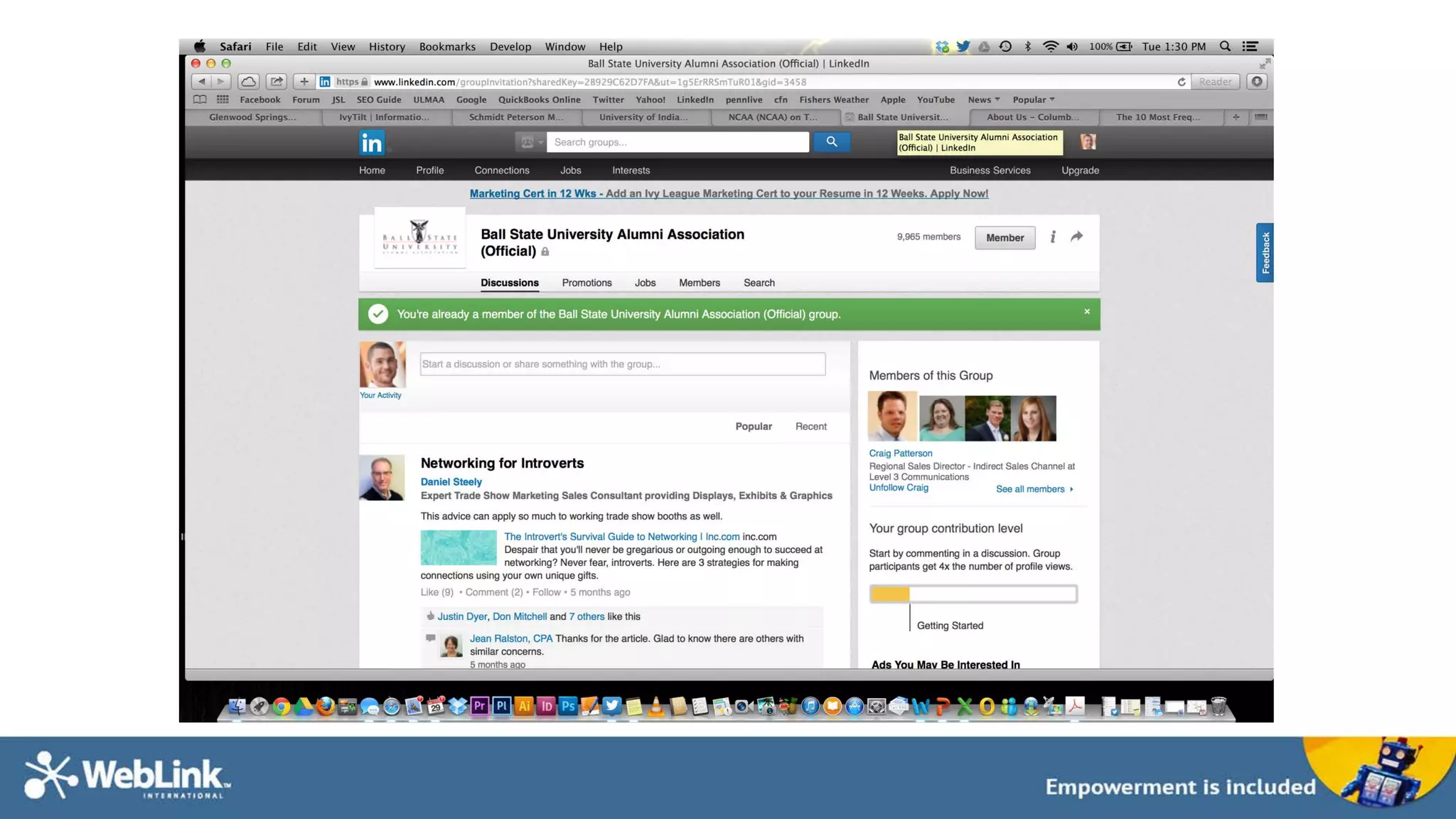The width and height of the screenshot is (1456, 819).
Task: Click the share group arrow icon
Action: (1076, 237)
